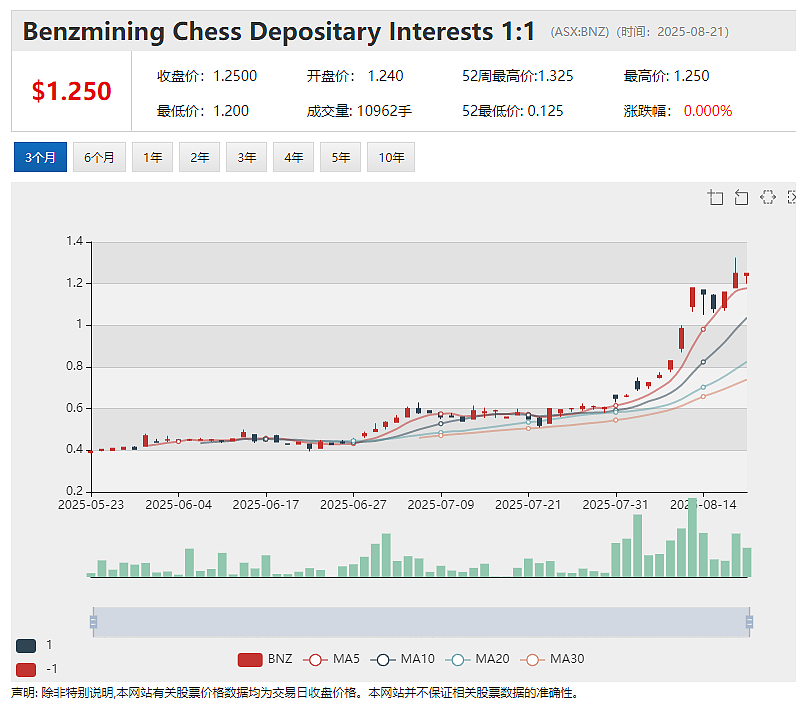Click the zoom reset (back) icon
The image size is (808, 703).
(x=741, y=197)
